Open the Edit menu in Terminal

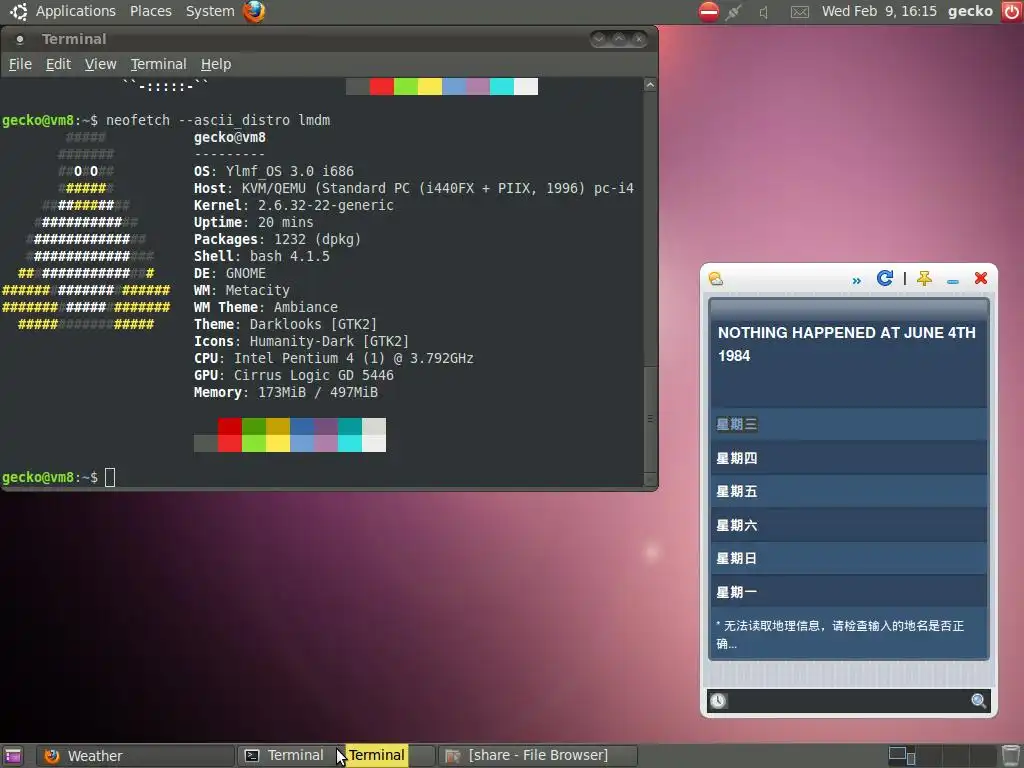tap(58, 64)
